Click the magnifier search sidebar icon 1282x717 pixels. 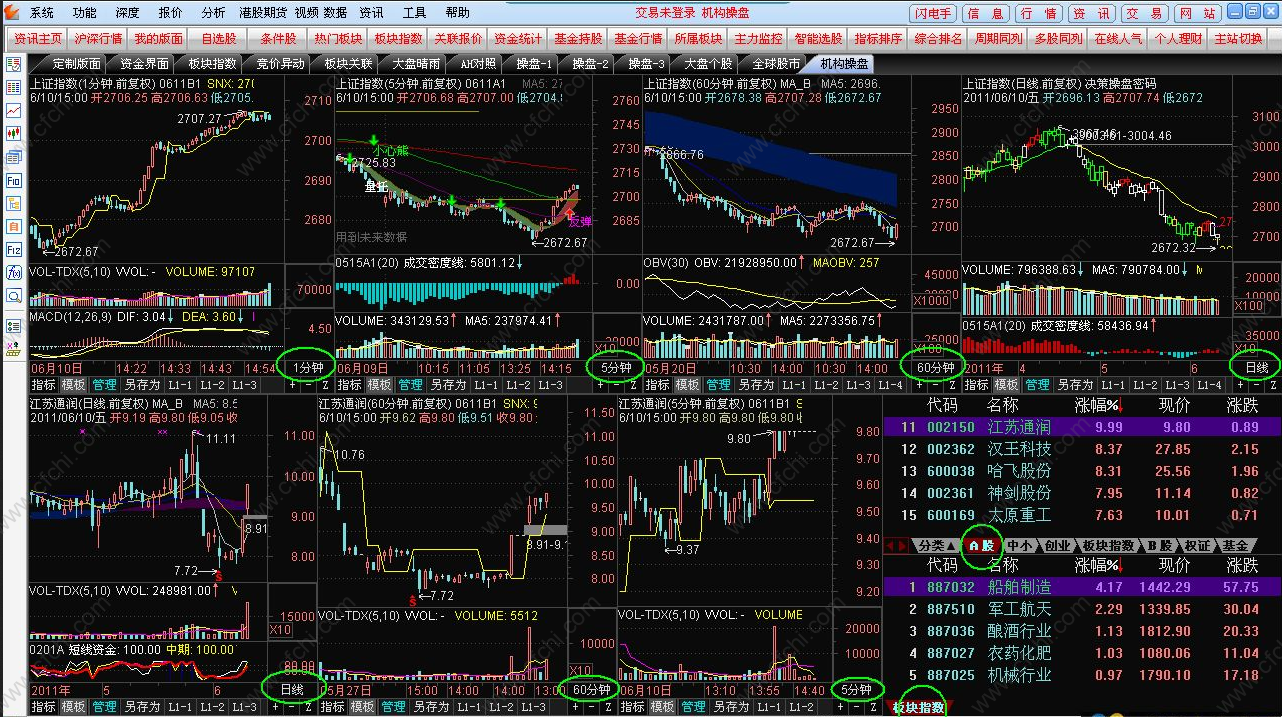click(14, 296)
